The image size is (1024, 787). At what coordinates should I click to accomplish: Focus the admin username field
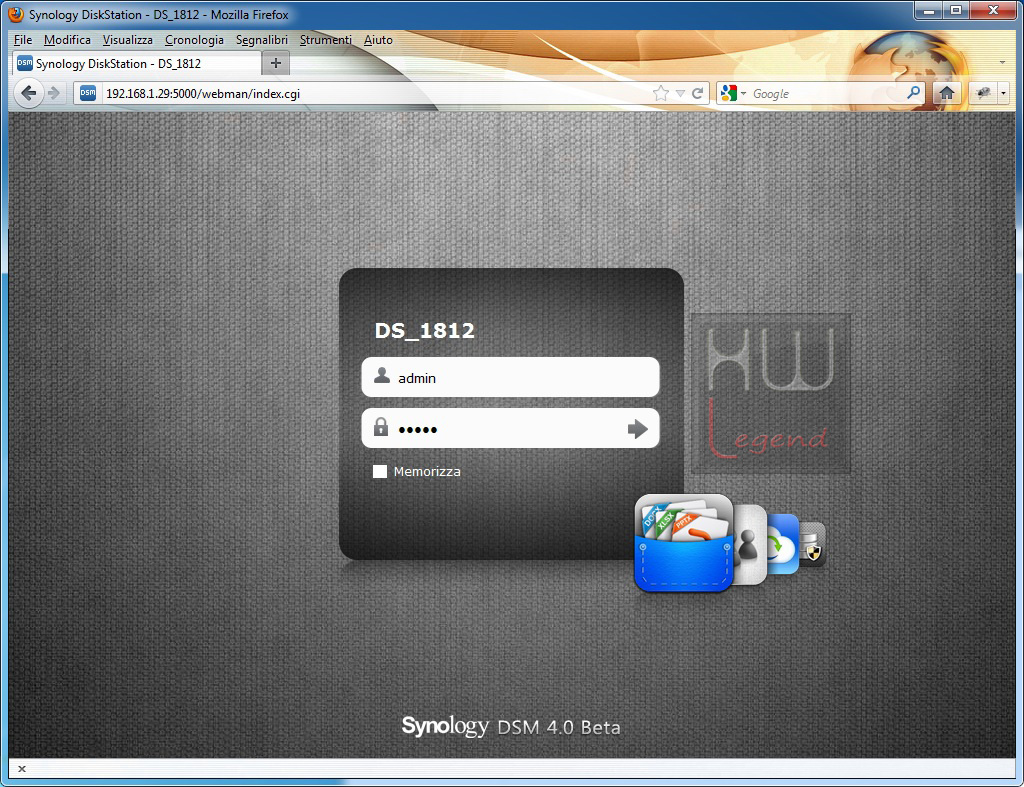pyautogui.click(x=510, y=377)
